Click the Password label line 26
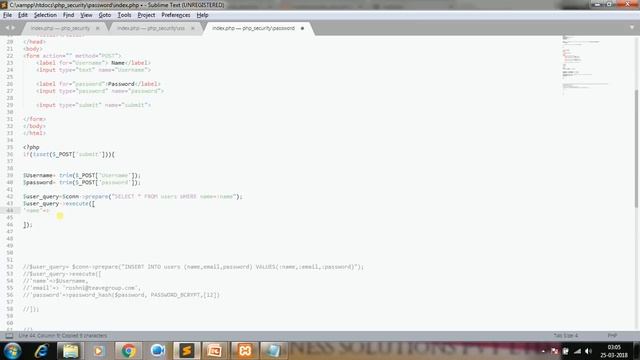 pyautogui.click(x=98, y=84)
